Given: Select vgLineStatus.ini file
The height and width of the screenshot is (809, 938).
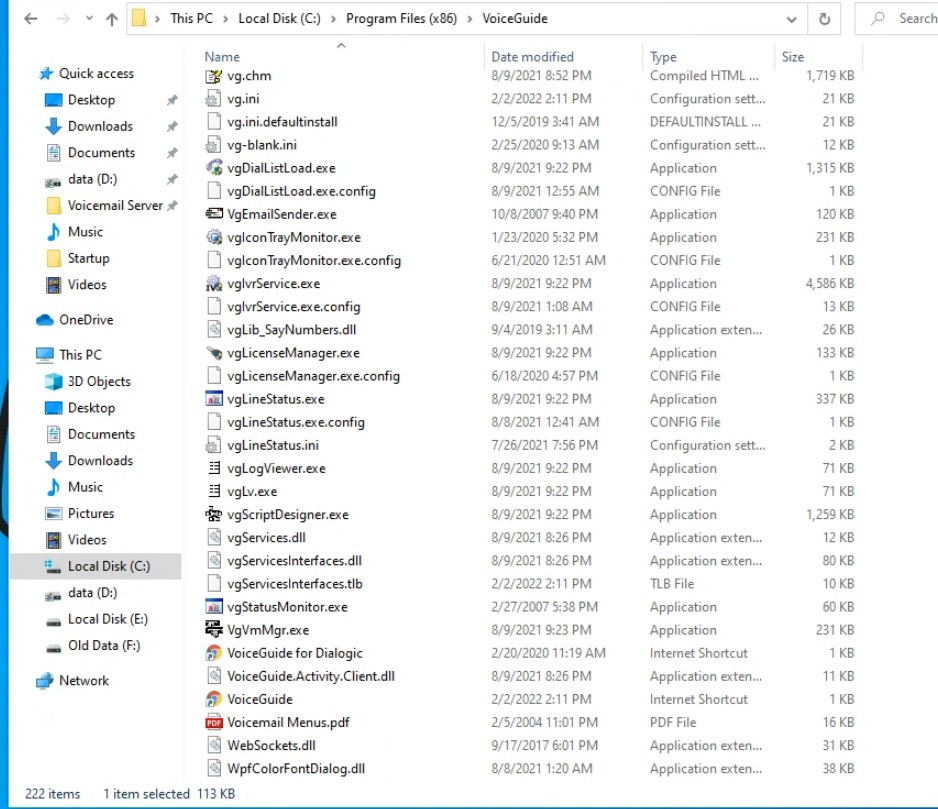Looking at the screenshot, I should (273, 445).
